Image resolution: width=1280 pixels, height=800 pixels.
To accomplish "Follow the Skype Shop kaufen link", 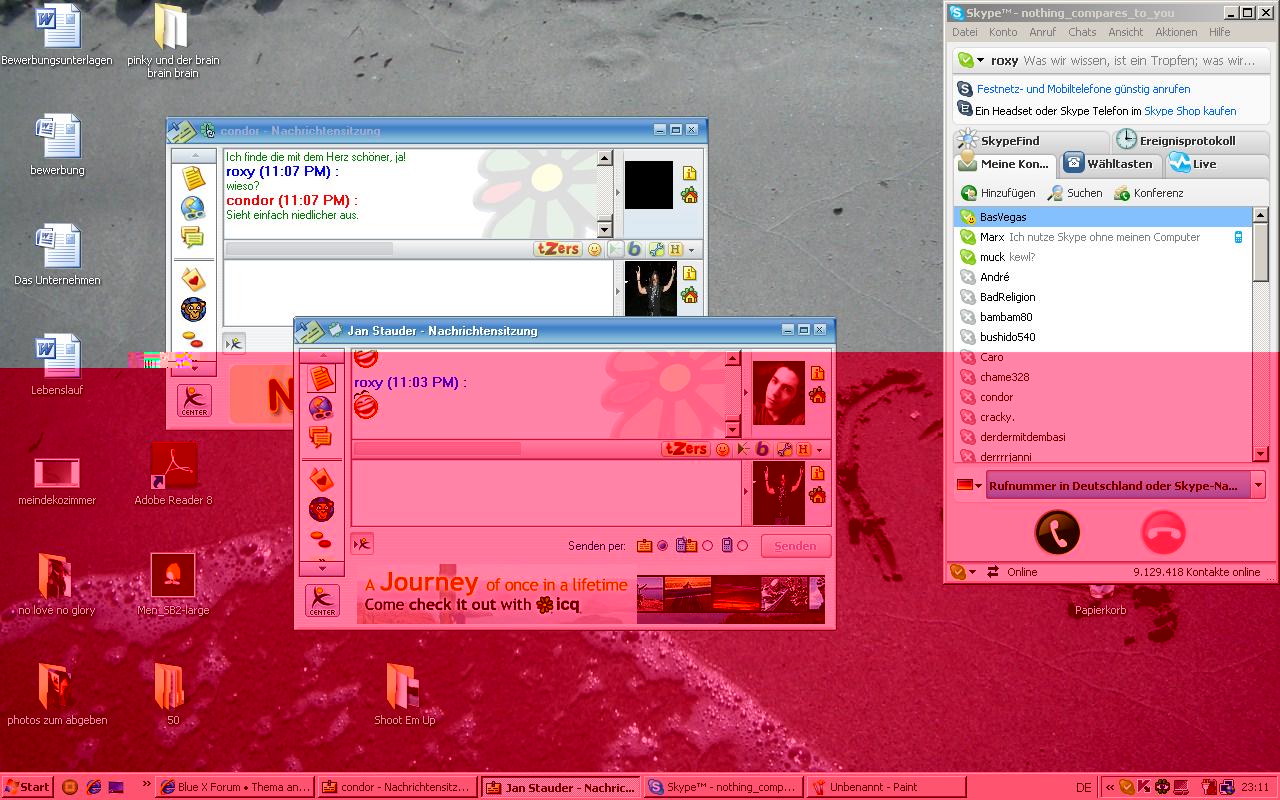I will coord(1190,111).
